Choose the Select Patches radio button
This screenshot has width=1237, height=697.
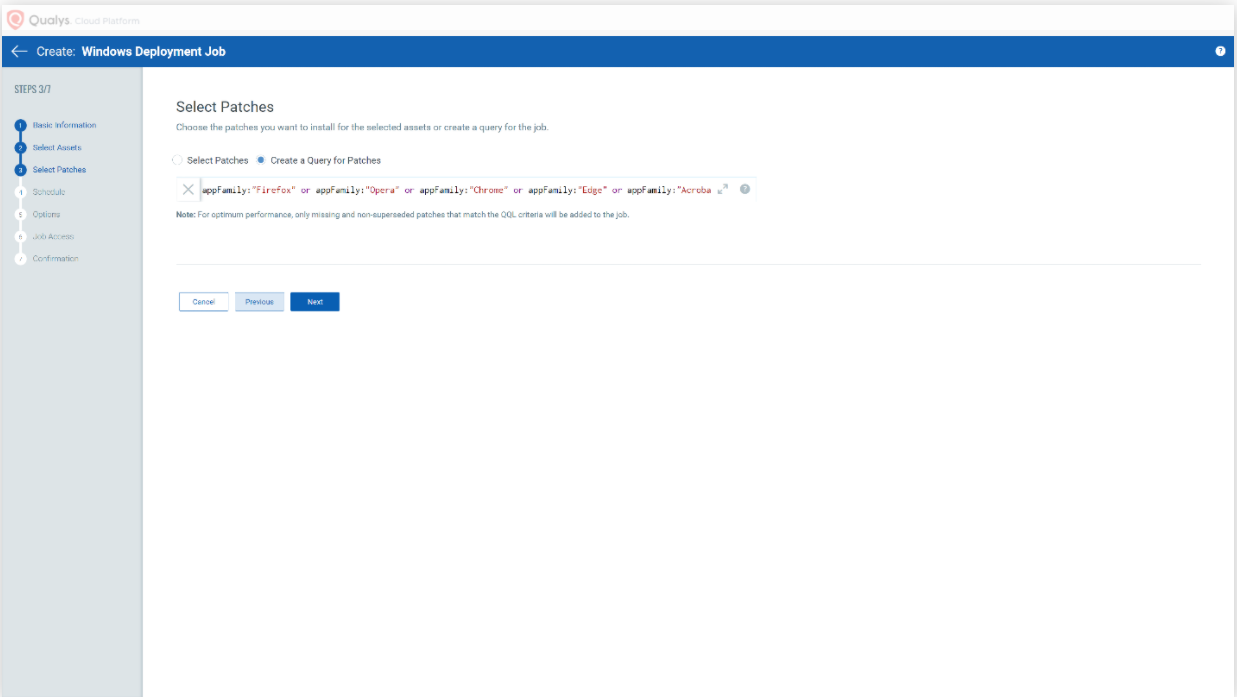178,160
